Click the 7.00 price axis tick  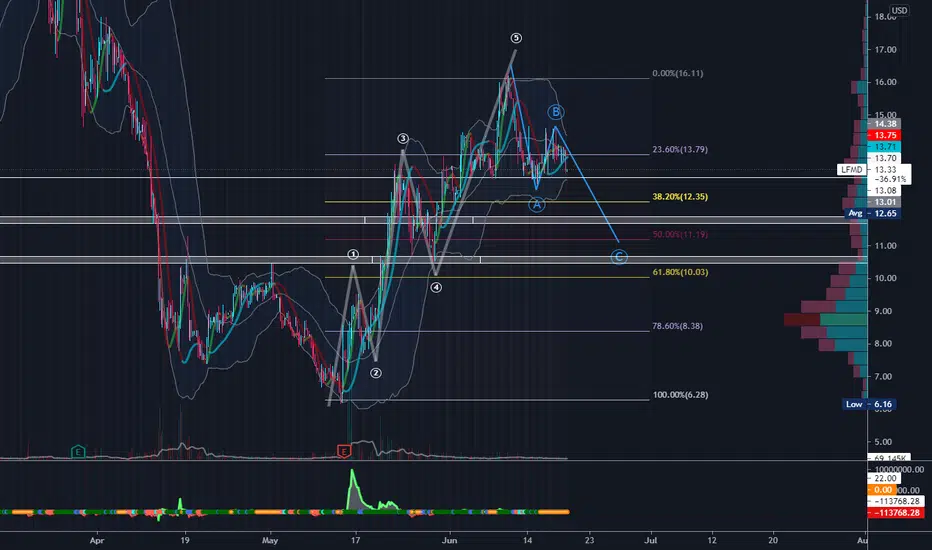885,376
